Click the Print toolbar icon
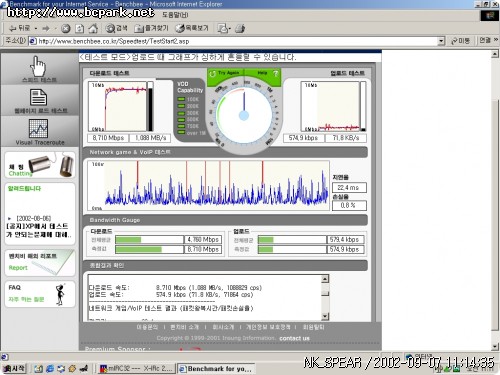The width and height of the screenshot is (500, 375). 240,29
